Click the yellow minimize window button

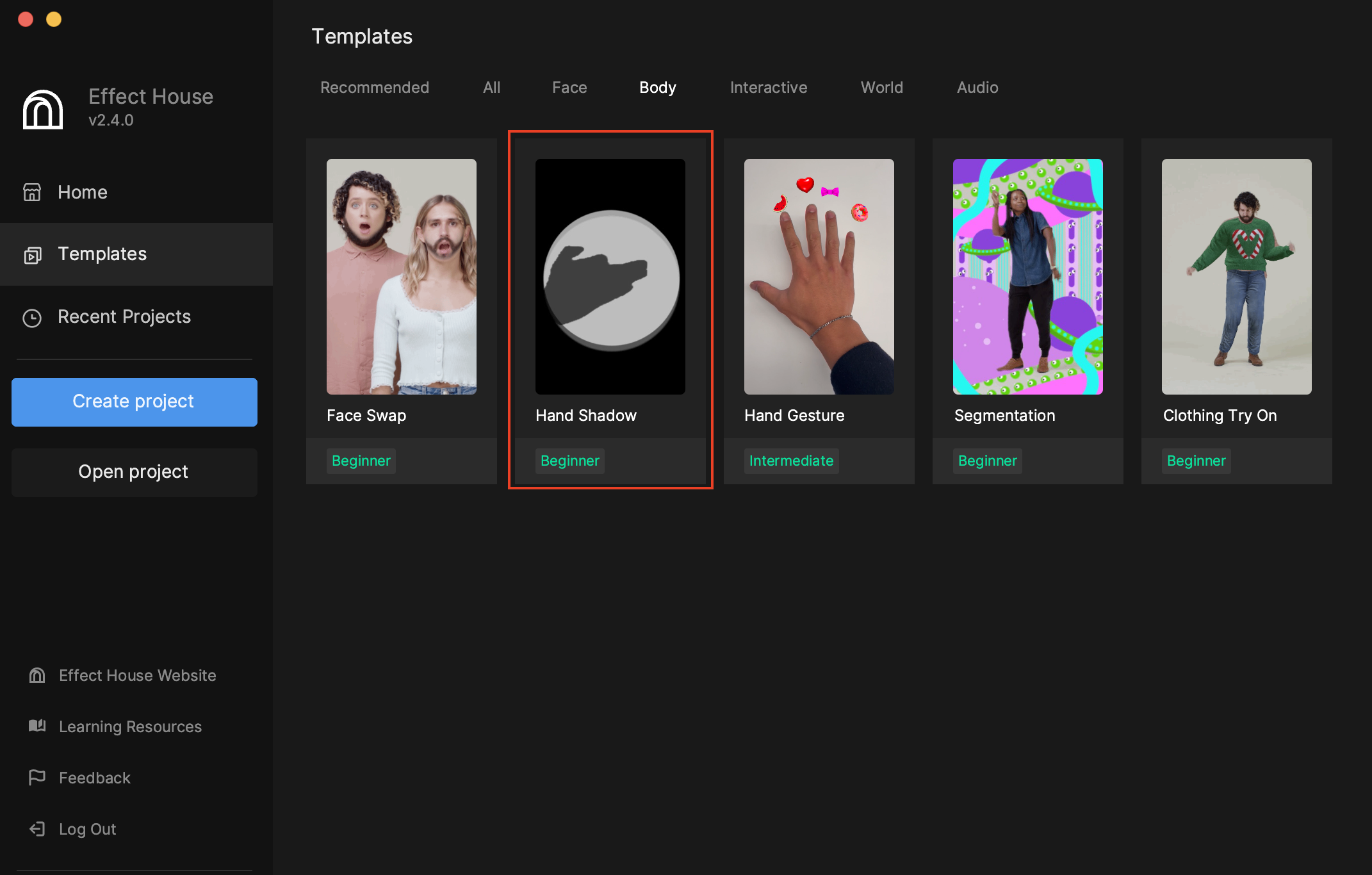tap(54, 19)
